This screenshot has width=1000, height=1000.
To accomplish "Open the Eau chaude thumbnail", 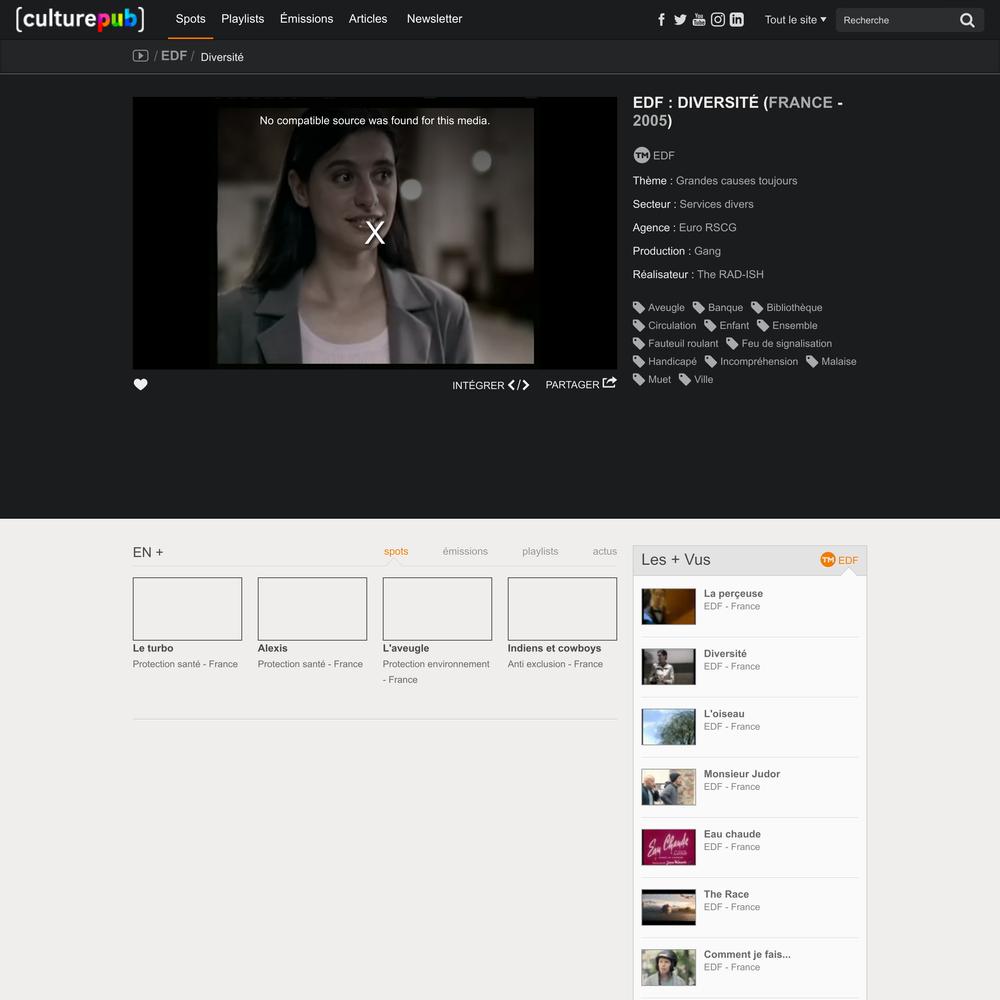I will (668, 847).
